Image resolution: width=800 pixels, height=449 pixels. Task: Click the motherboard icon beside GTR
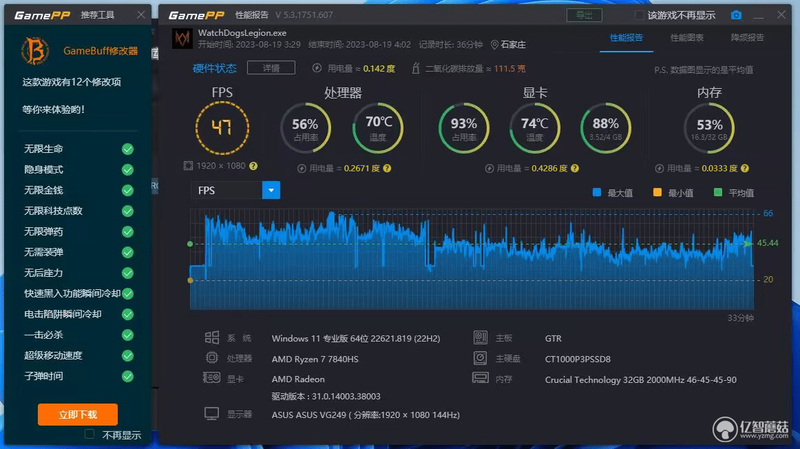click(x=480, y=337)
